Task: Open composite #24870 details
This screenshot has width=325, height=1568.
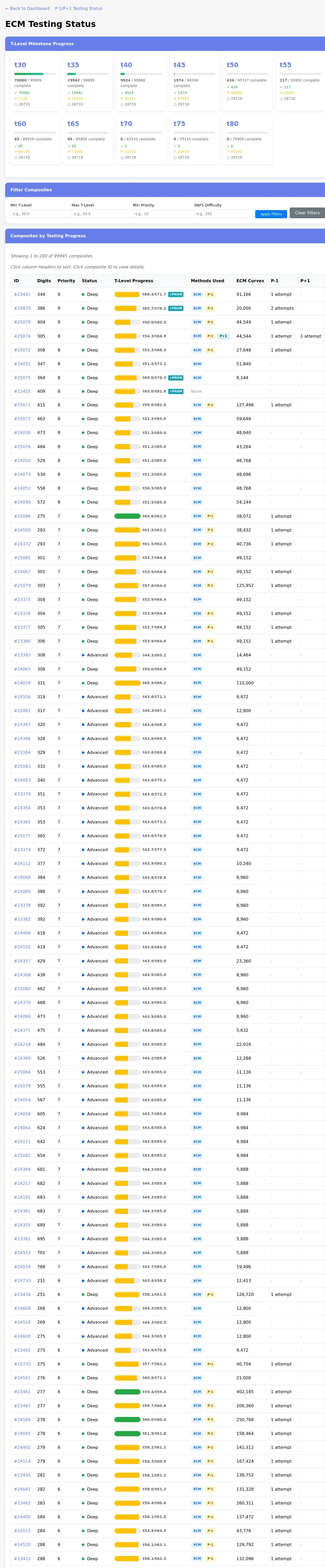Action: coord(22,308)
